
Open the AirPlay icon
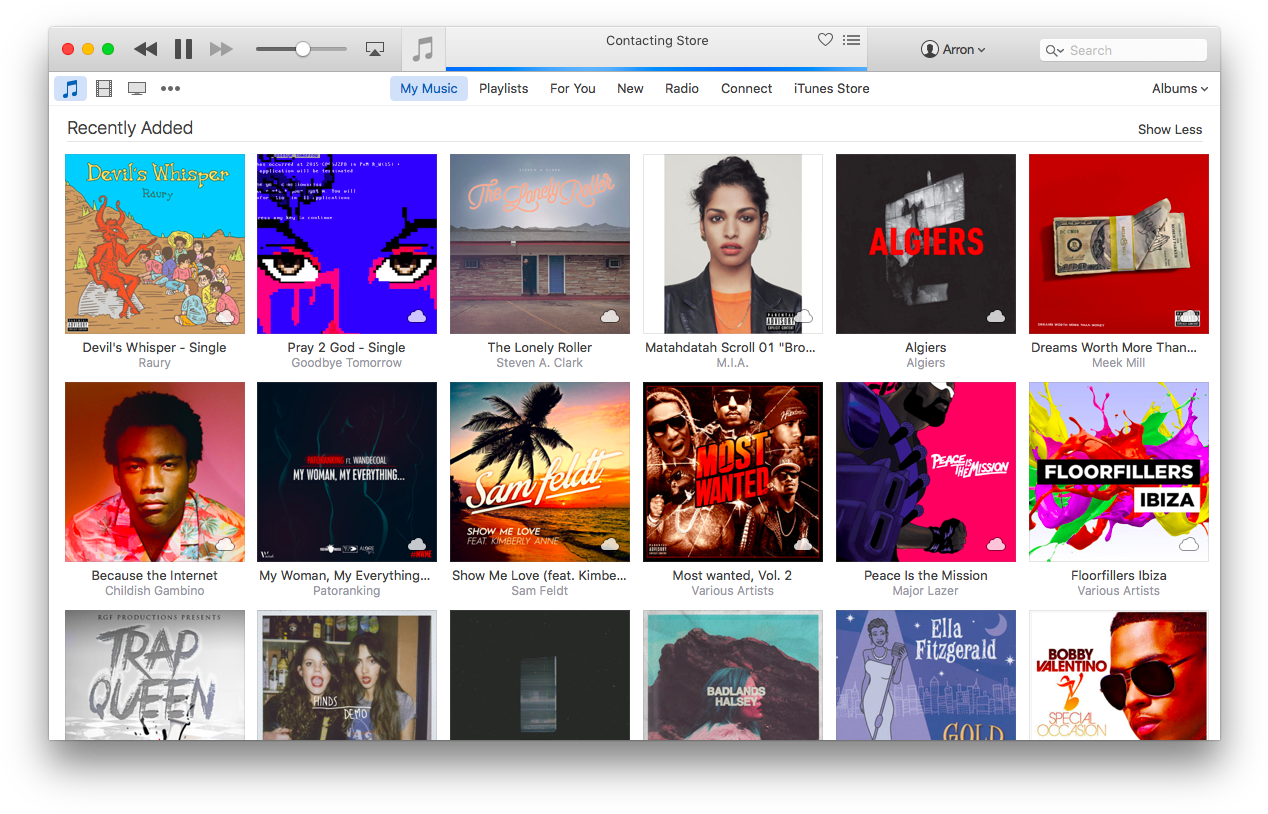click(x=375, y=48)
